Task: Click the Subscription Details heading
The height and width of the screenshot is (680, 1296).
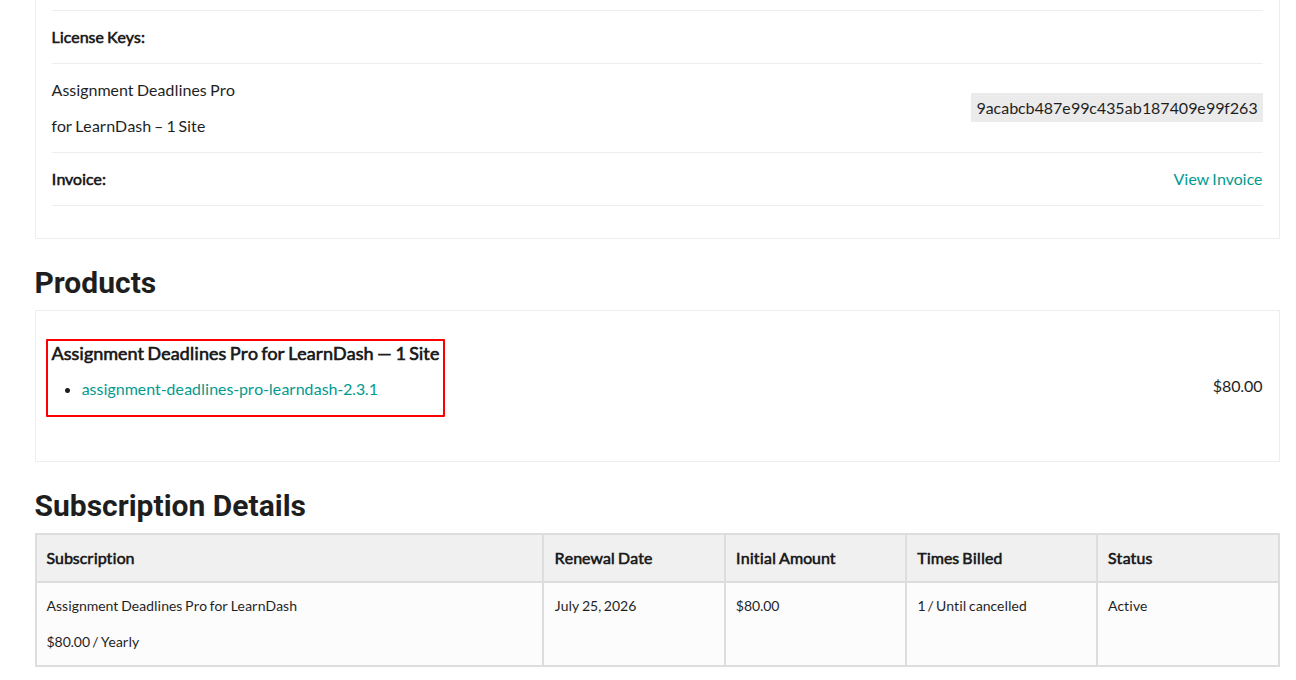Action: coord(170,506)
